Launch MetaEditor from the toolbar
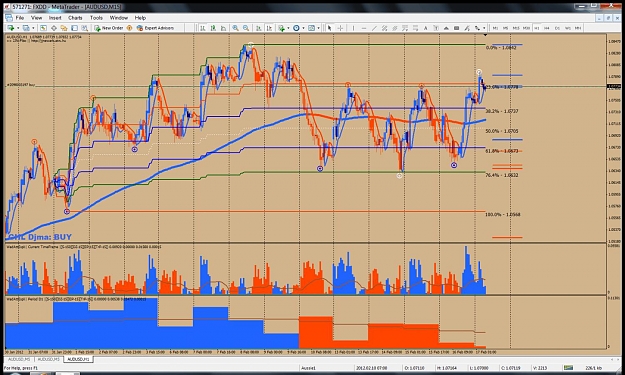Image resolution: width=625 pixels, height=375 pixels. [x=129, y=28]
